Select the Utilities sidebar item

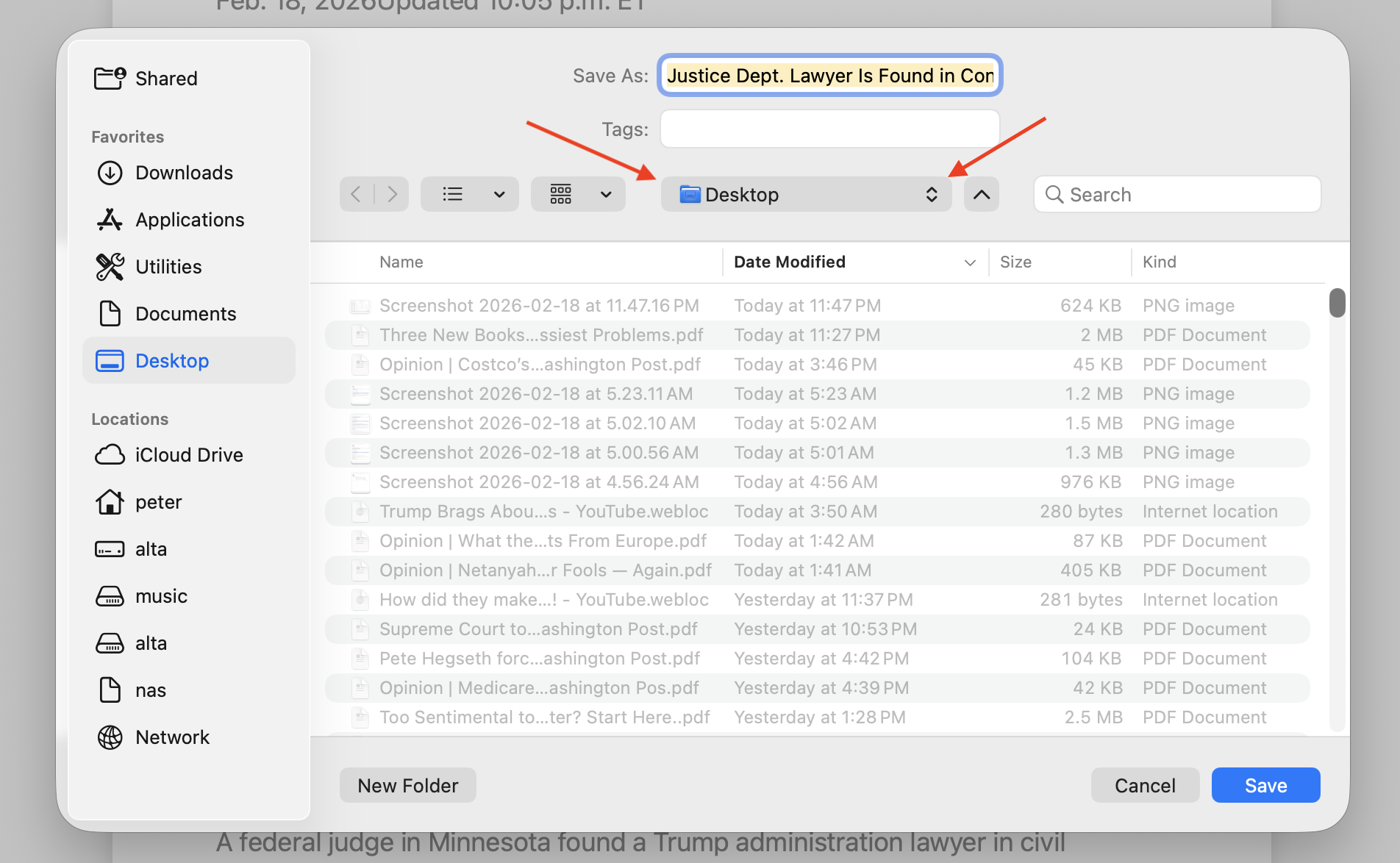[x=168, y=267]
